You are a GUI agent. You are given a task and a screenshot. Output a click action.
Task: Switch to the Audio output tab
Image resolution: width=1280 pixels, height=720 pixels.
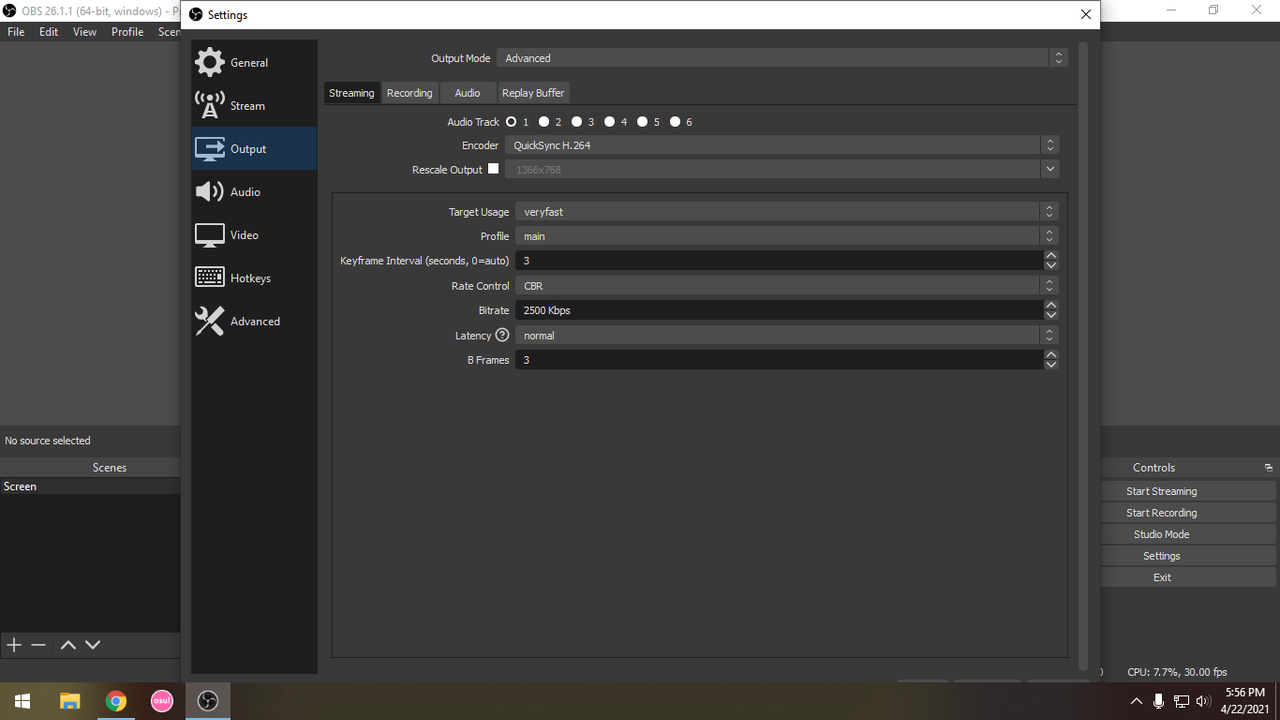pos(467,93)
